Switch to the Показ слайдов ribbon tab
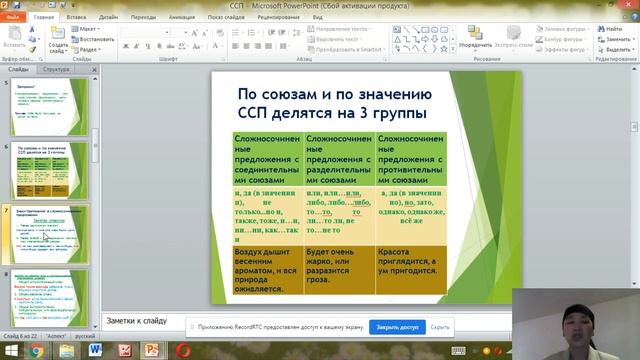This screenshot has height=360, width=640. point(226,17)
